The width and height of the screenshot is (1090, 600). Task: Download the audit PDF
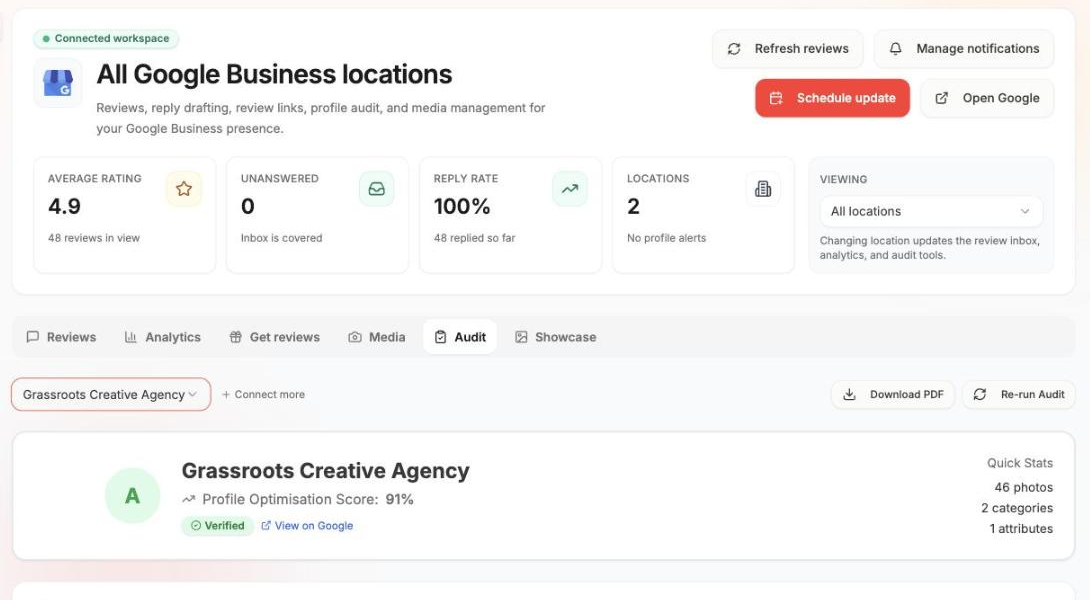pyautogui.click(x=893, y=394)
